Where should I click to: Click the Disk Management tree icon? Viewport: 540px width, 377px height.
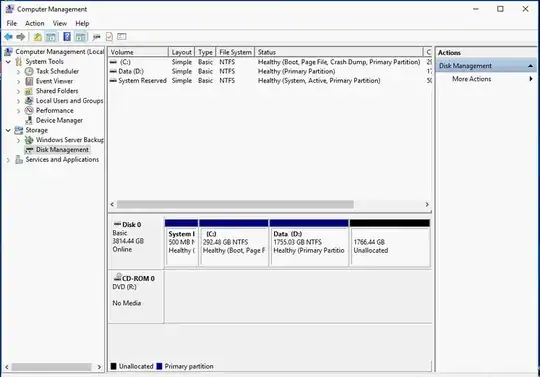tap(30, 150)
